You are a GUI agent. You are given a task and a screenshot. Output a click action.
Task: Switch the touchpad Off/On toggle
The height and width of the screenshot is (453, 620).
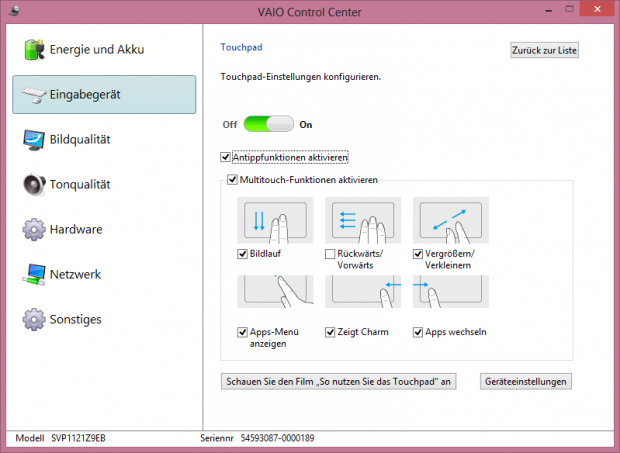(268, 124)
